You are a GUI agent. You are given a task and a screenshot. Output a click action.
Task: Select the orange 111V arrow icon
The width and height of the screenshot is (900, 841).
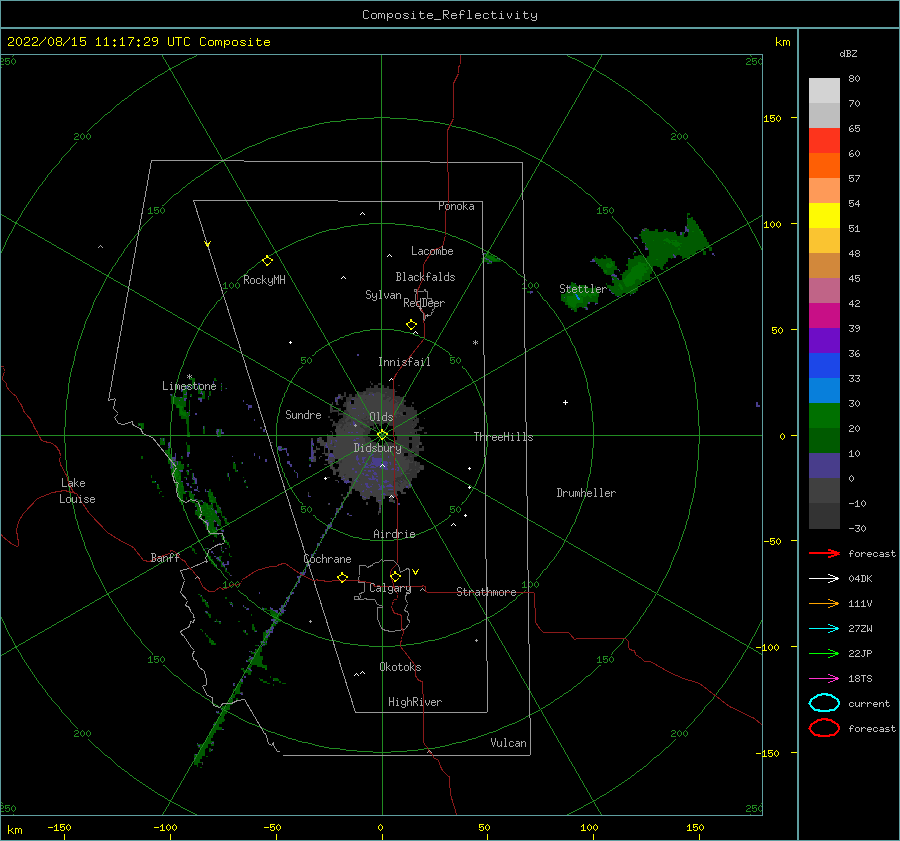[x=824, y=603]
